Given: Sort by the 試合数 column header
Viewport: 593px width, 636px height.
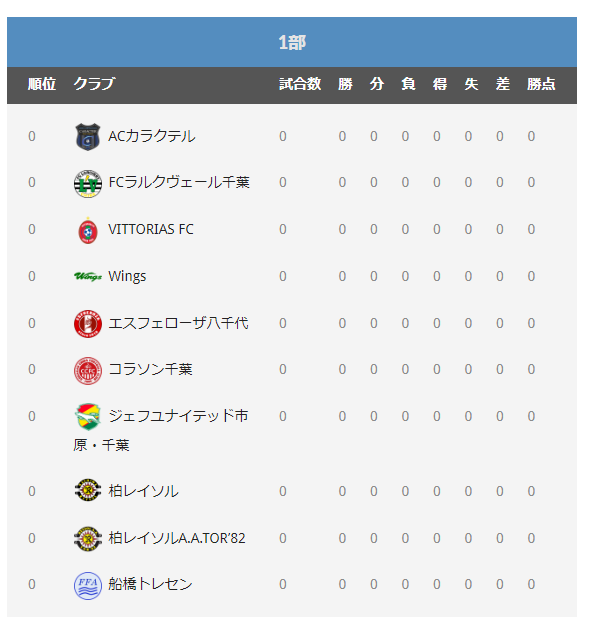Looking at the screenshot, I should tap(300, 84).
